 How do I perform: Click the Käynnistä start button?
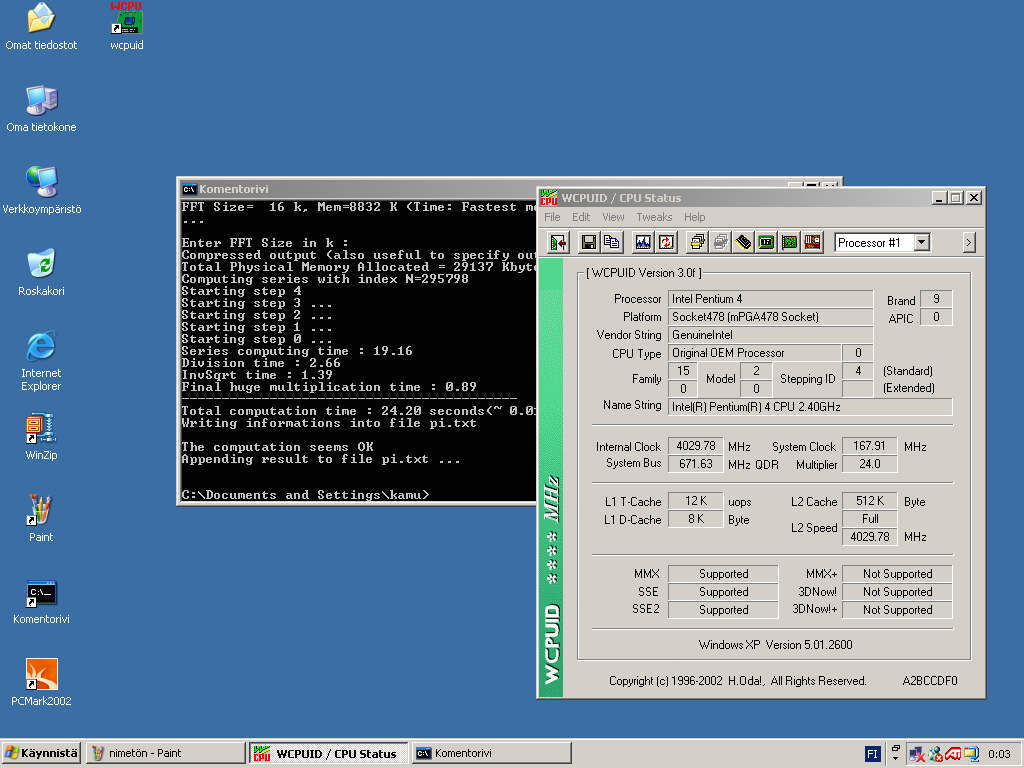[x=41, y=753]
